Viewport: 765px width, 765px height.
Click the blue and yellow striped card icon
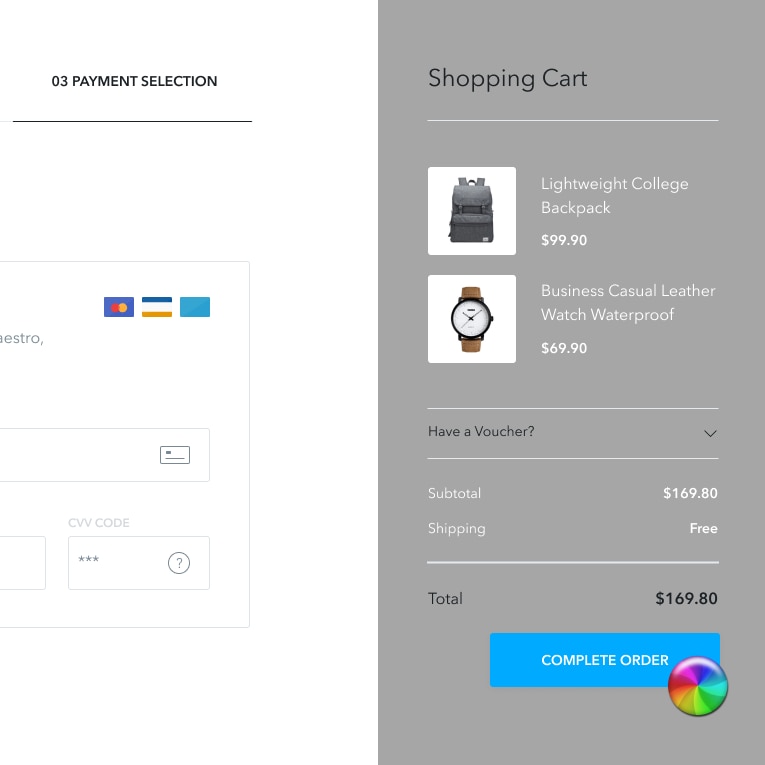tap(157, 307)
